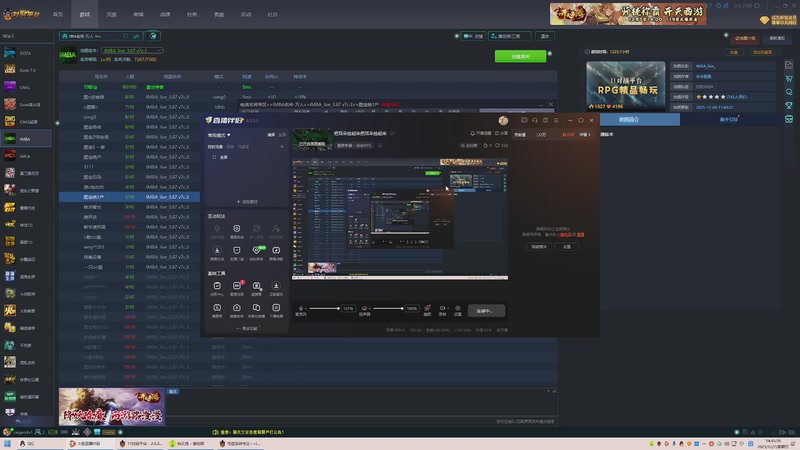
Task: Click the 直播中 streaming status button
Action: tap(486, 311)
